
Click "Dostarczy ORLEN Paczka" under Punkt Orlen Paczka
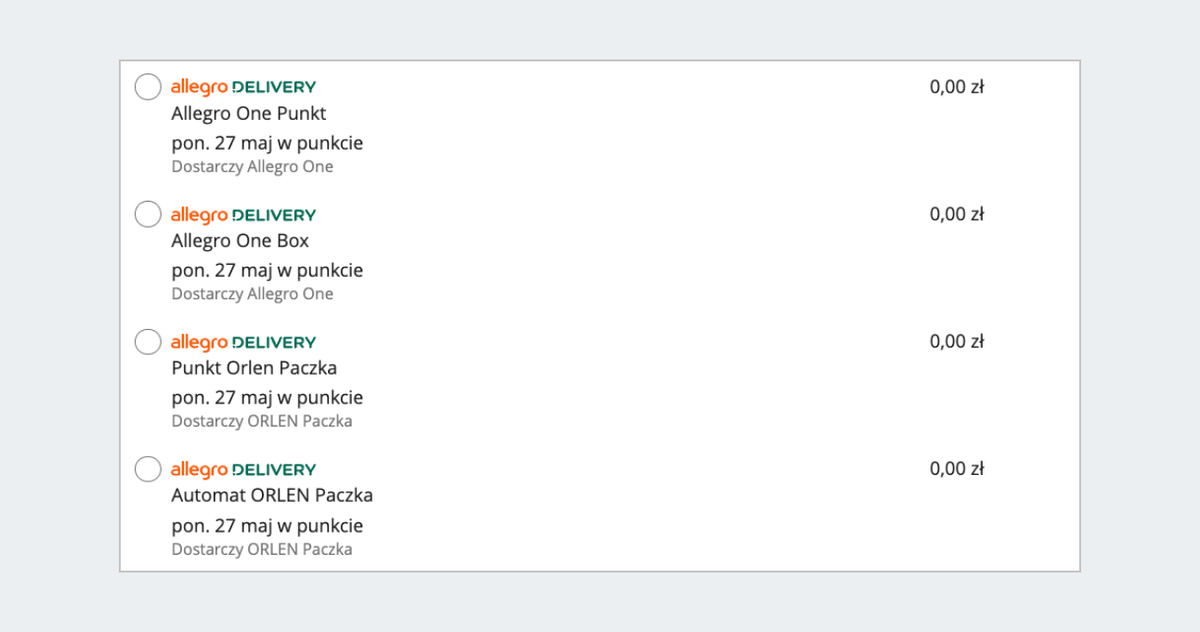tap(262, 421)
